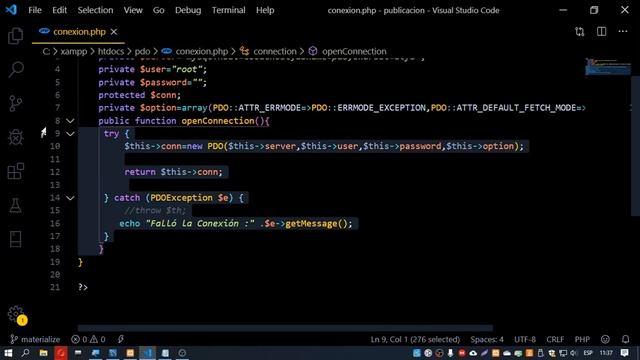Click the materialize branch in status bar
640x360 pixels.
[x=36, y=339]
